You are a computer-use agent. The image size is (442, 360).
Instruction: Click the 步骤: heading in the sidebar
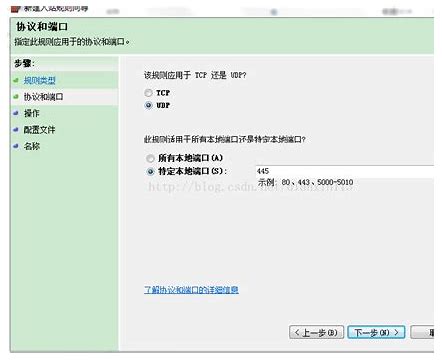click(24, 63)
